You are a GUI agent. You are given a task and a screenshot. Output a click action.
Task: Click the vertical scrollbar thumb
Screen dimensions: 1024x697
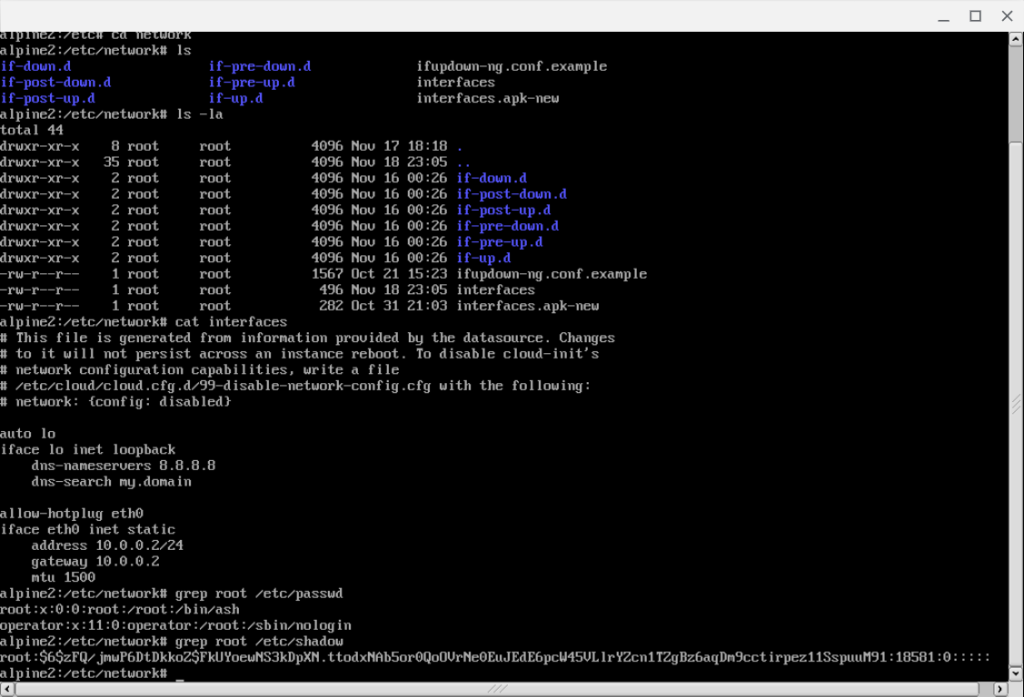[x=1016, y=93]
